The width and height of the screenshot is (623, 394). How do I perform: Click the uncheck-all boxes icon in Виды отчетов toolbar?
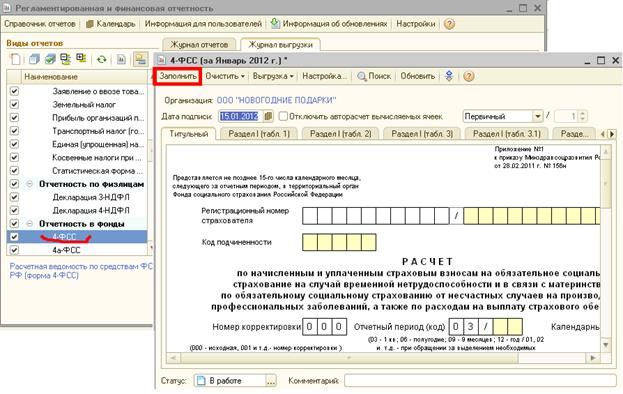point(34,60)
